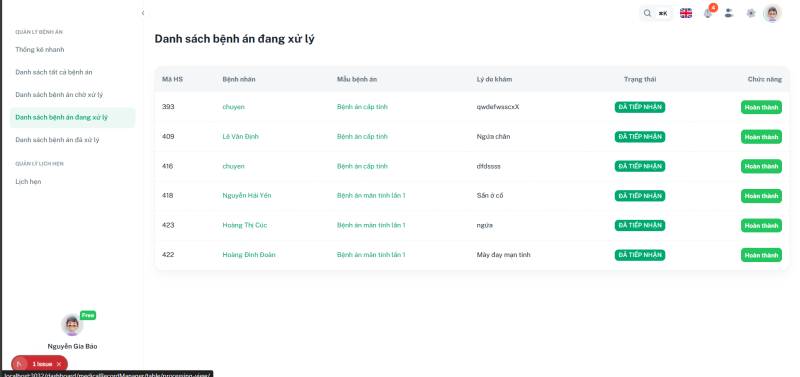Screen dimensions: 800x377
Task: Click sidebar profile avatar of Nguyễn Gia Bảo
Action: pyautogui.click(x=72, y=325)
